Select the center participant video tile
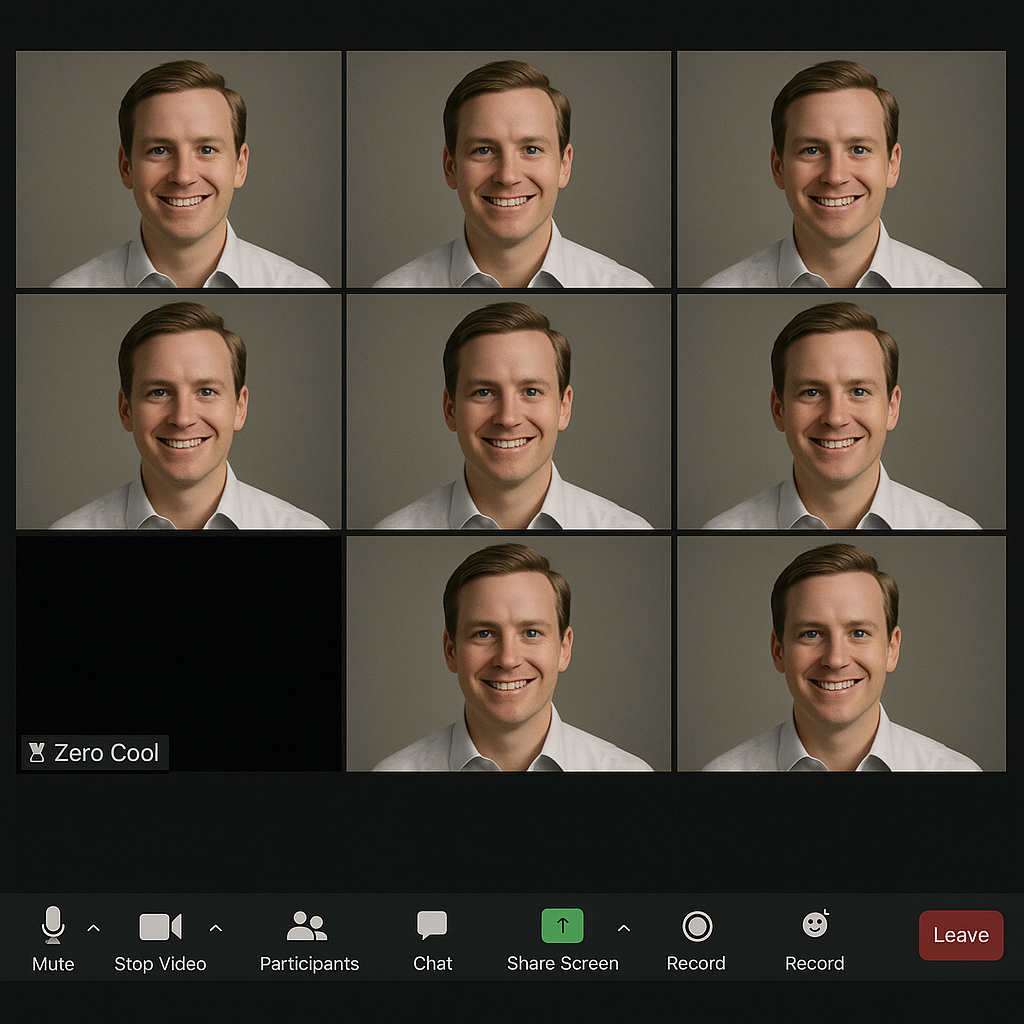 [x=508, y=411]
